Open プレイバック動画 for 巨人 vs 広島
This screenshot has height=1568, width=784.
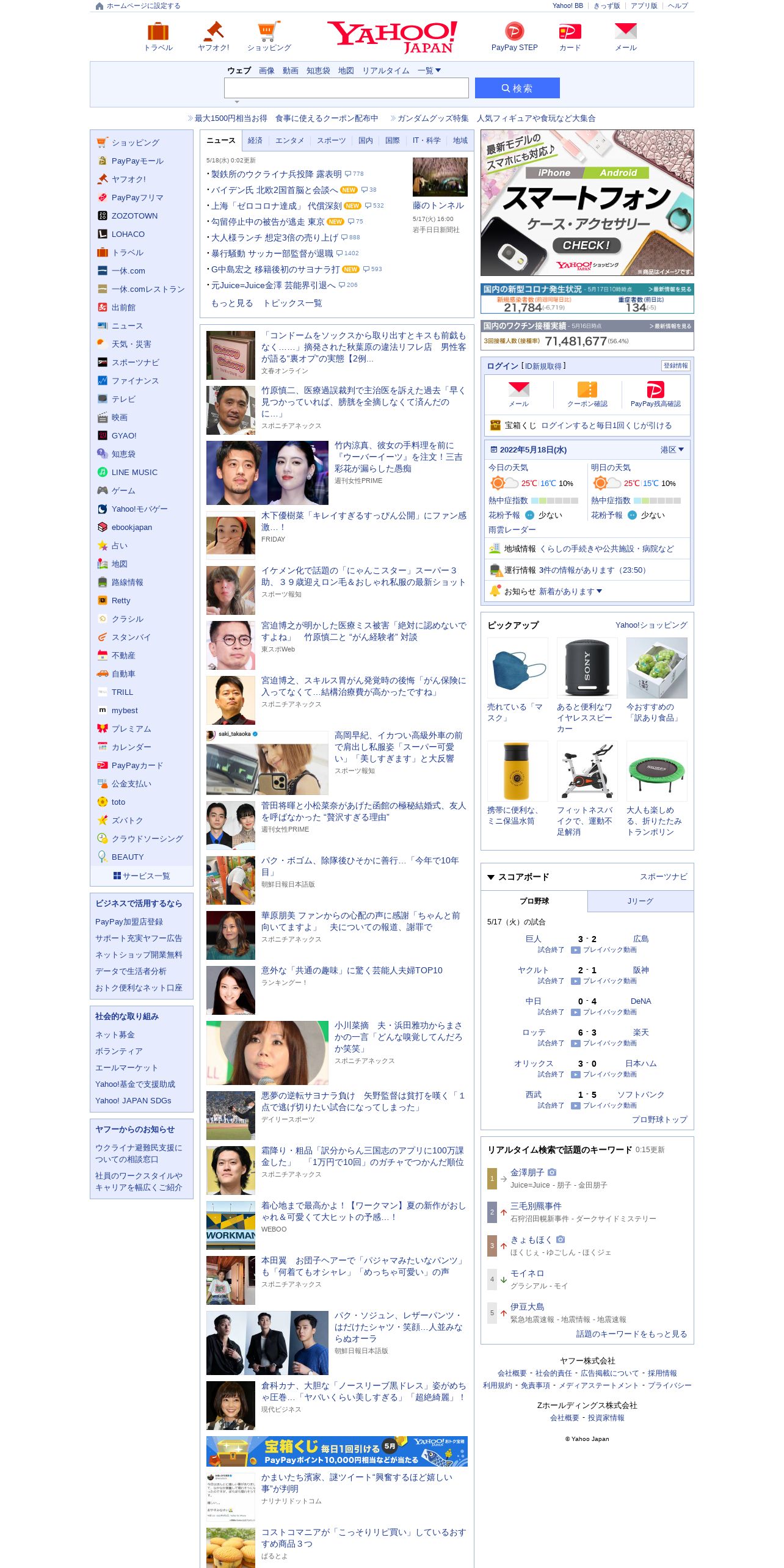[604, 950]
